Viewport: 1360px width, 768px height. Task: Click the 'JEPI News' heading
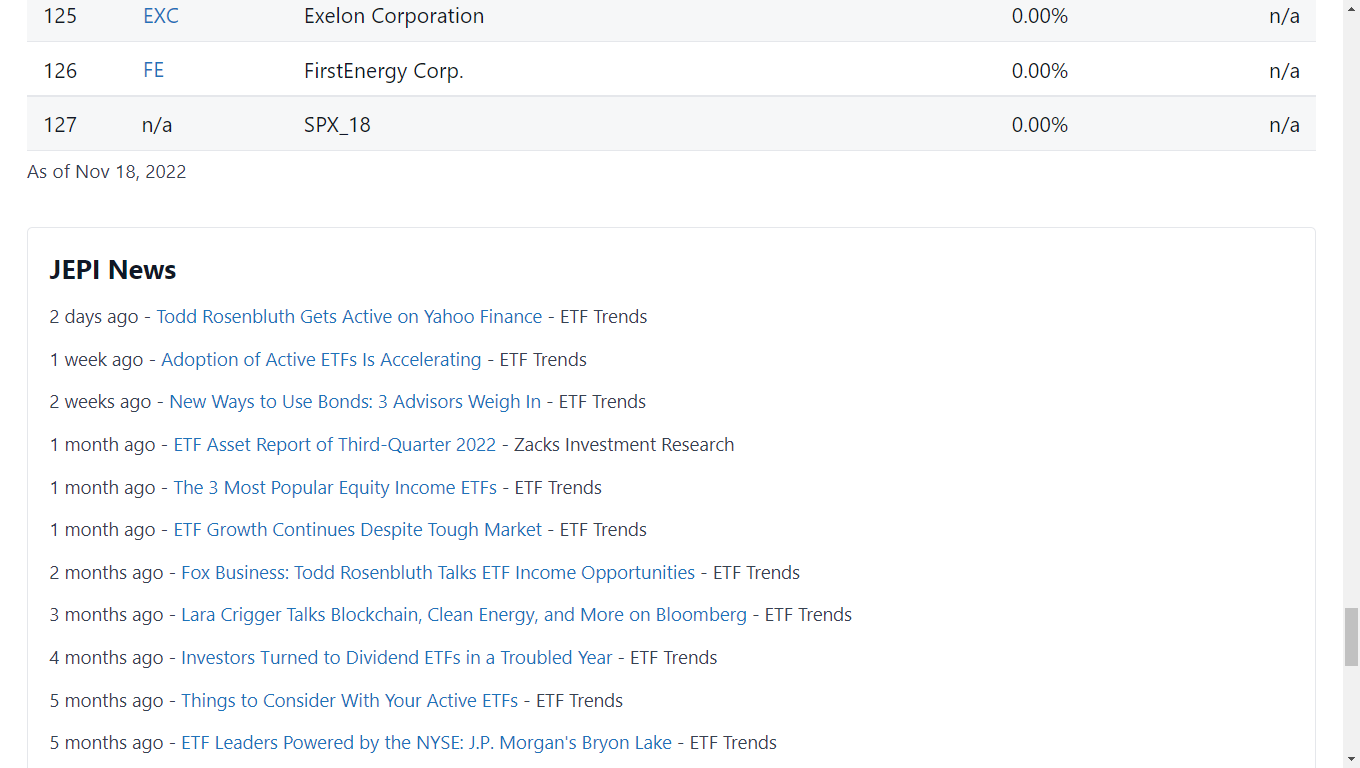point(113,270)
